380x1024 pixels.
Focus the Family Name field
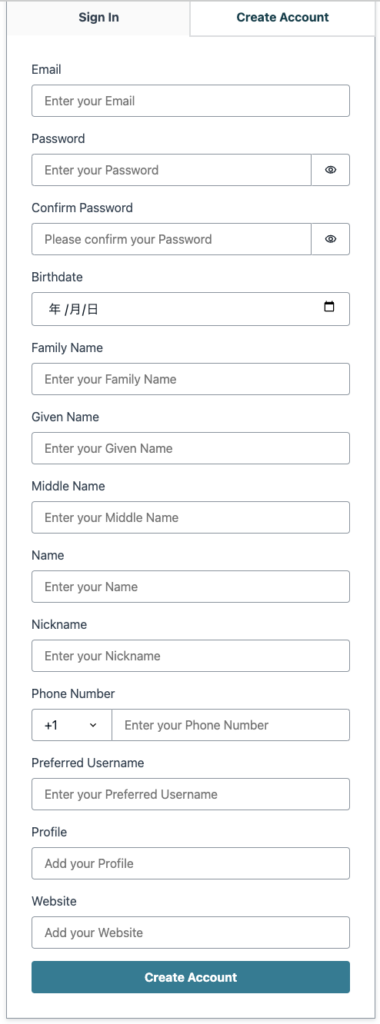191,379
